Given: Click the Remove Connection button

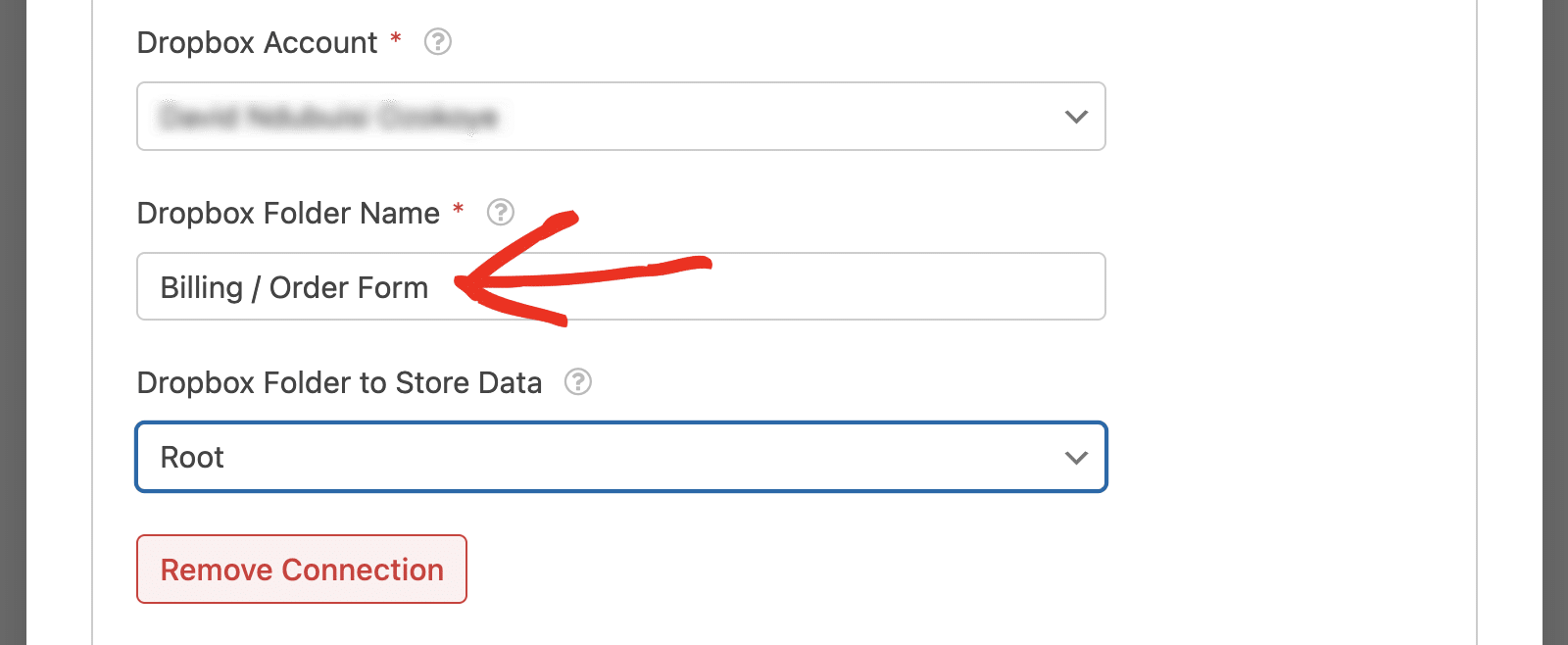Looking at the screenshot, I should [x=302, y=570].
